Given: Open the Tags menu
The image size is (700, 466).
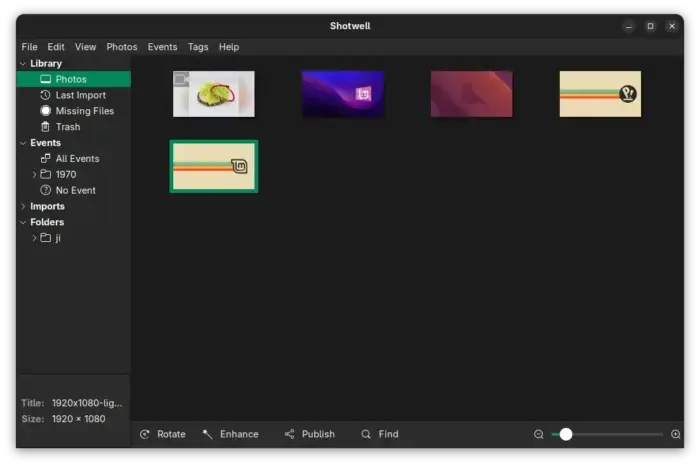Looking at the screenshot, I should tap(198, 47).
